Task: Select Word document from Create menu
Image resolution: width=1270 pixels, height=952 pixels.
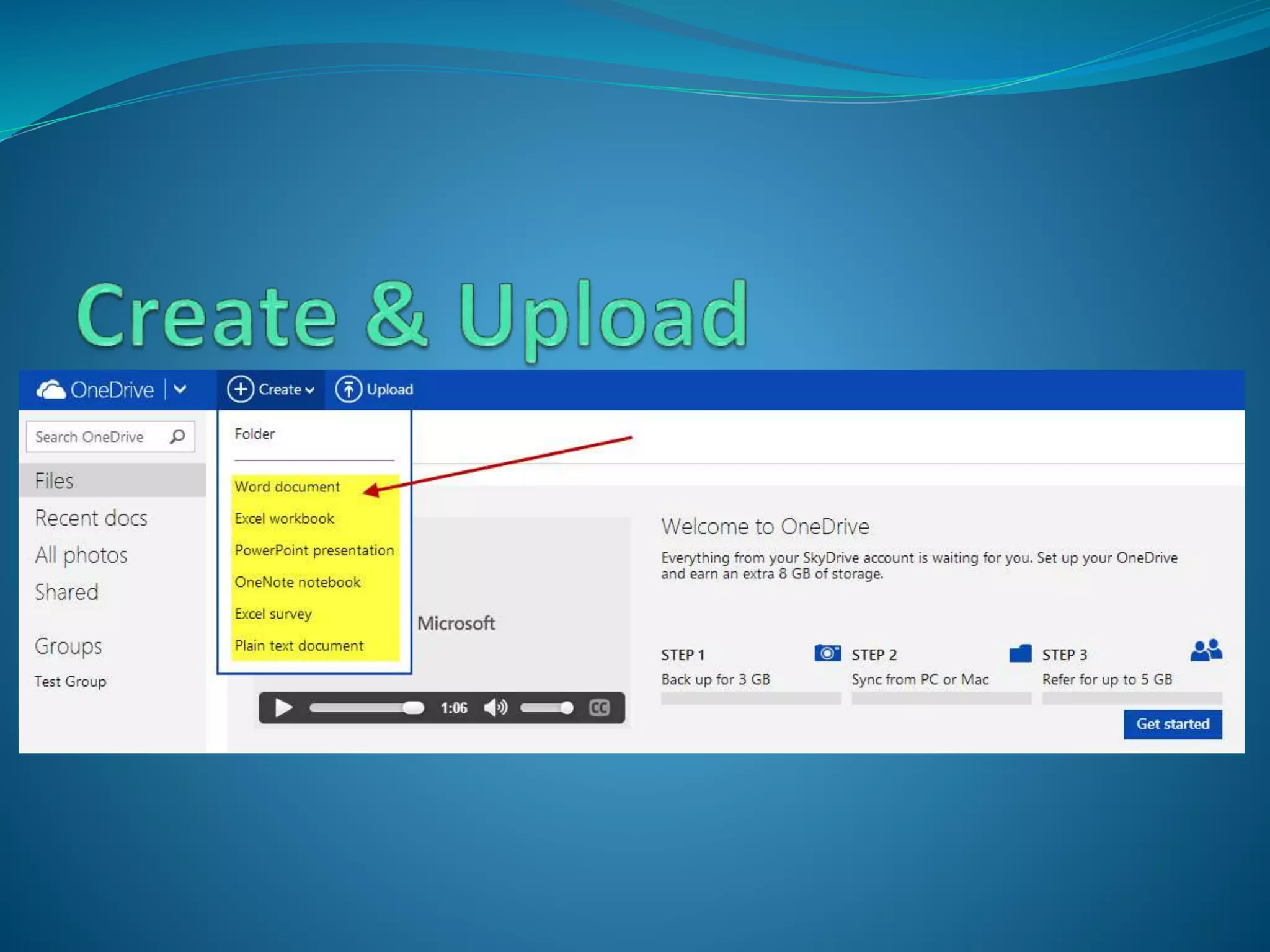Action: click(287, 487)
